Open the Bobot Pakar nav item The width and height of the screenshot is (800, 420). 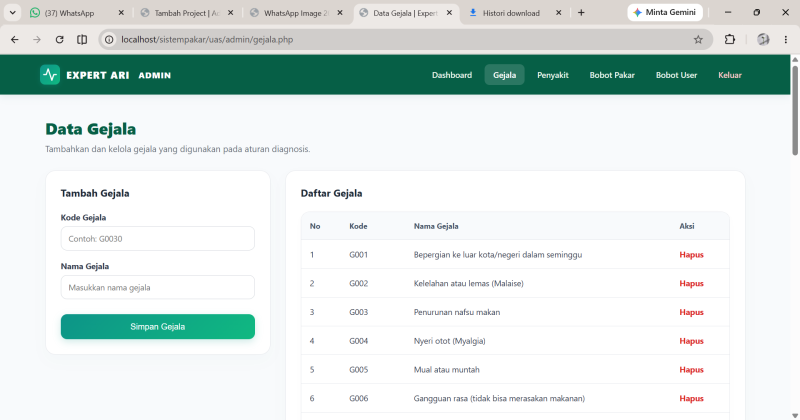click(612, 75)
